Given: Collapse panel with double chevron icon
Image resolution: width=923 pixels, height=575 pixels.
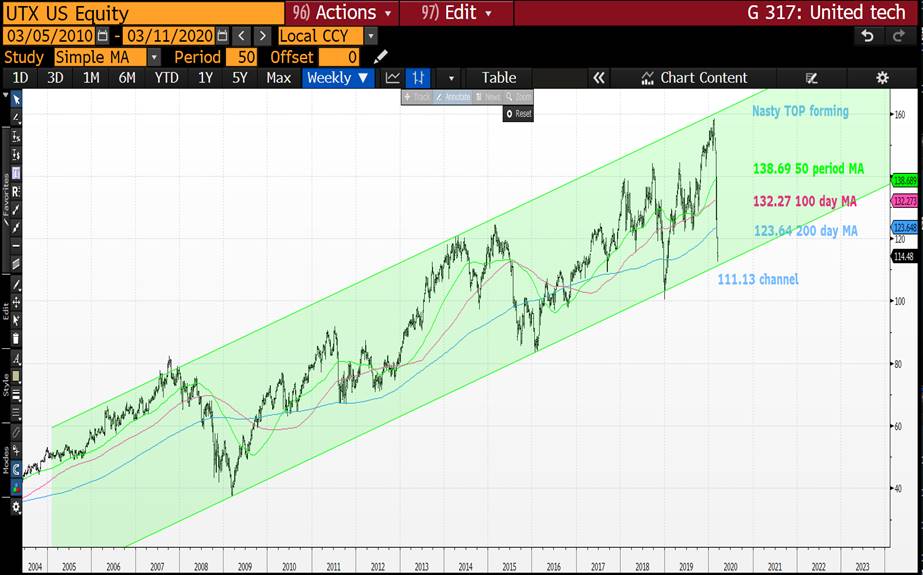Looking at the screenshot, I should 599,78.
